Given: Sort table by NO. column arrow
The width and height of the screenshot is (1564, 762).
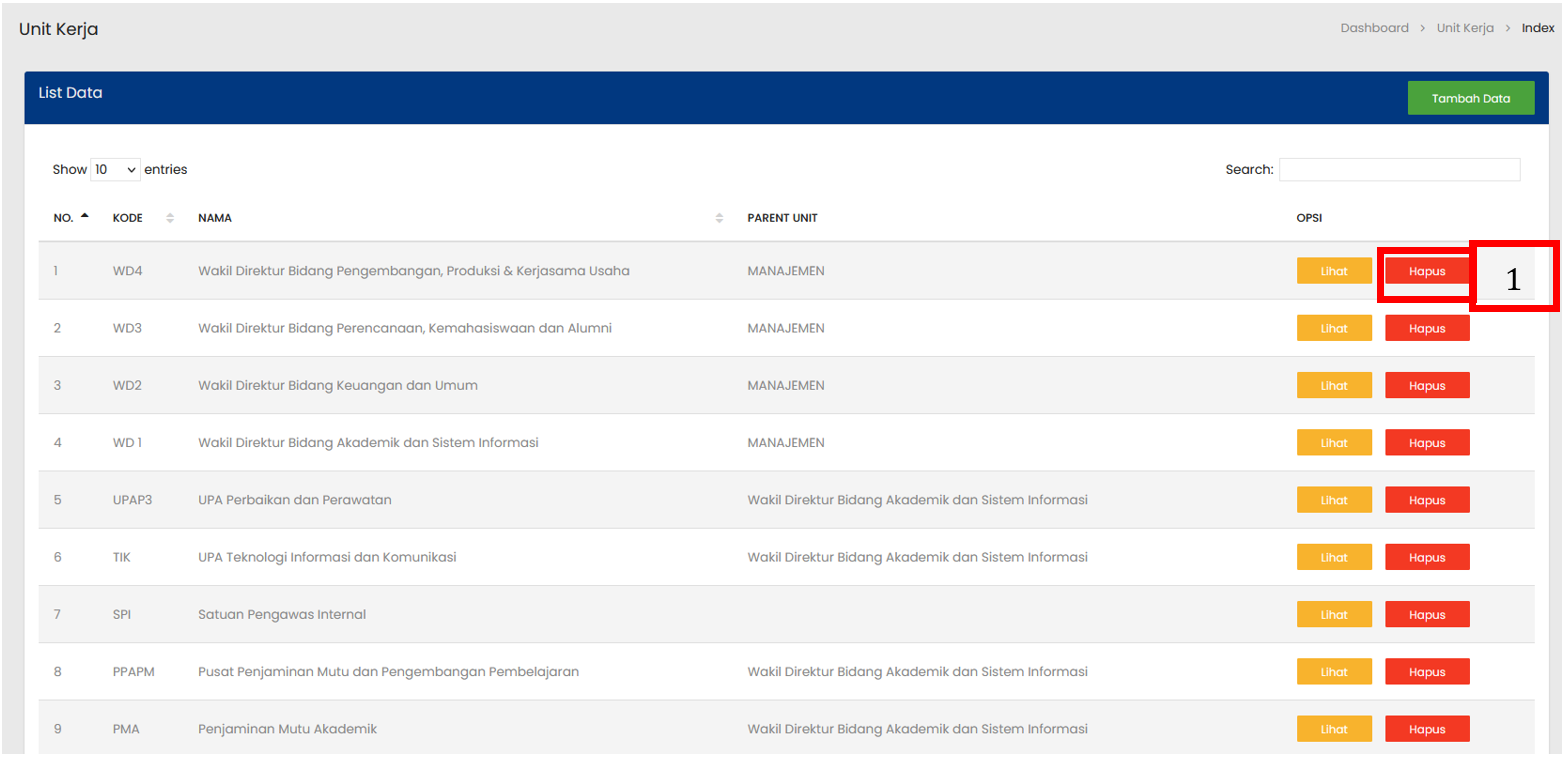Looking at the screenshot, I should click(x=85, y=216).
